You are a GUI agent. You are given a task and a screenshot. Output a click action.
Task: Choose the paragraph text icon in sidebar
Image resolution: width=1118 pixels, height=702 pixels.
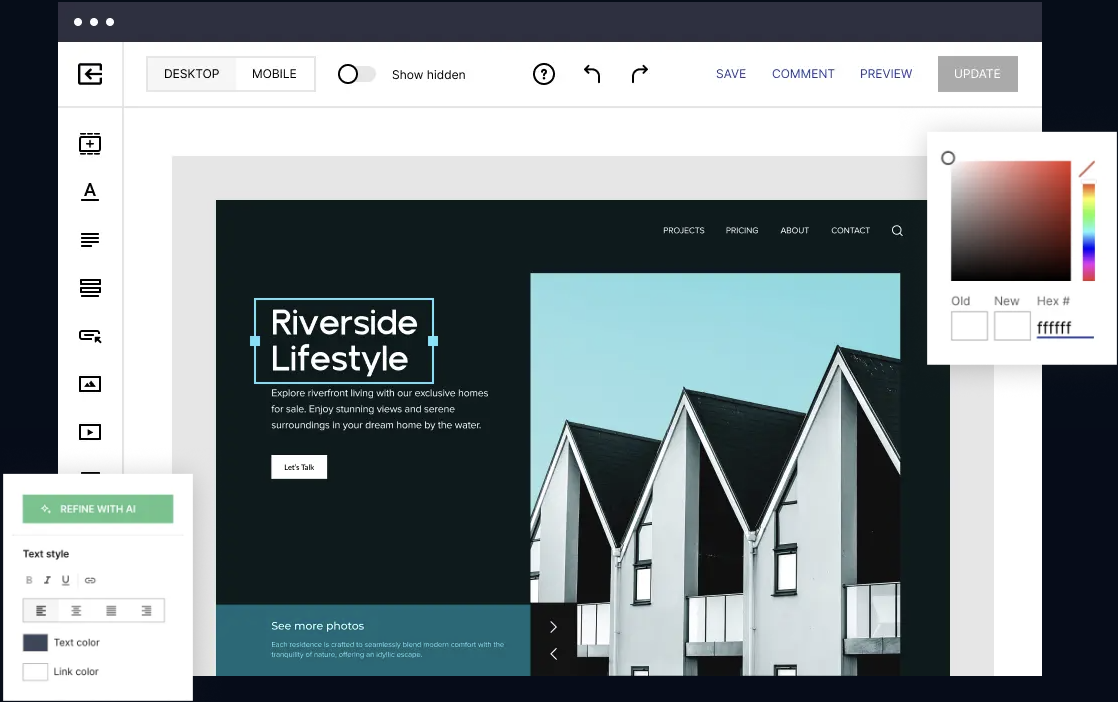pyautogui.click(x=90, y=240)
